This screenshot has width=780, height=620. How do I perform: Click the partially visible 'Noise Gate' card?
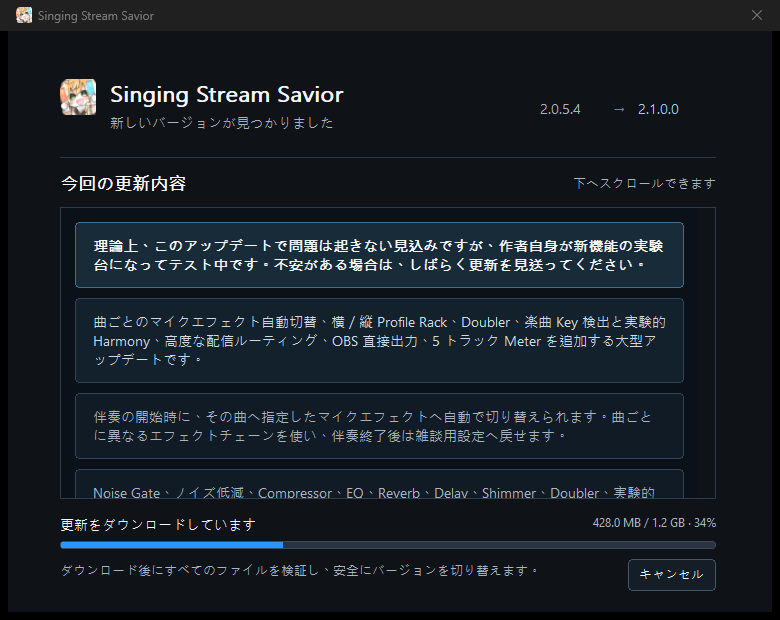coord(379,484)
